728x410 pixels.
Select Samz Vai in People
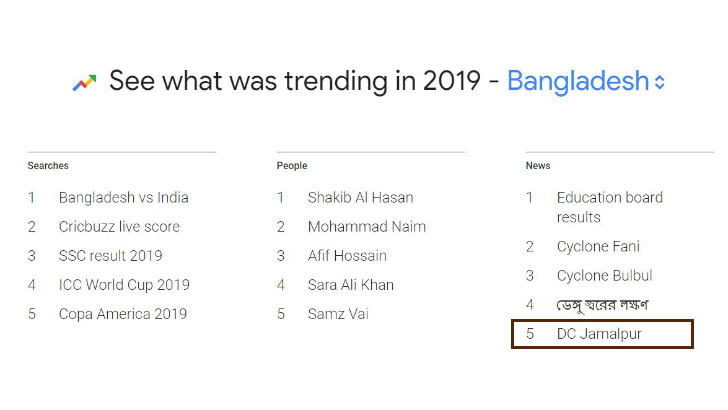pyautogui.click(x=338, y=314)
